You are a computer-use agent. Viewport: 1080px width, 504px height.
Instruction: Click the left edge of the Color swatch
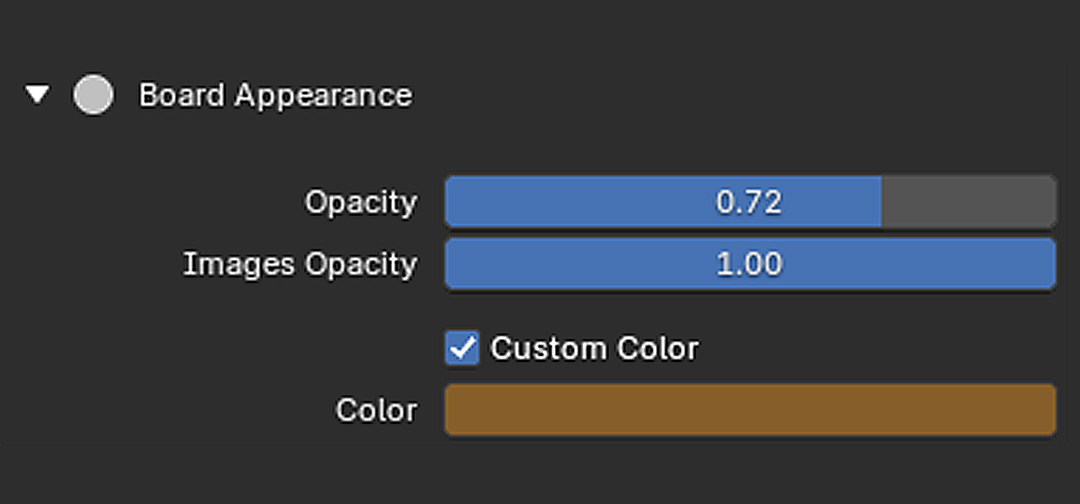pos(455,410)
